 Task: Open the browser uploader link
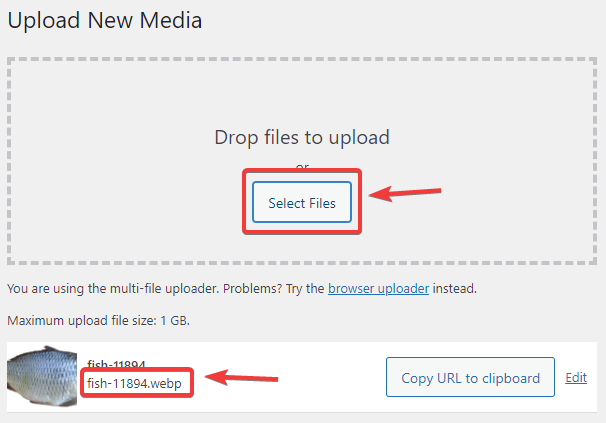(x=378, y=288)
